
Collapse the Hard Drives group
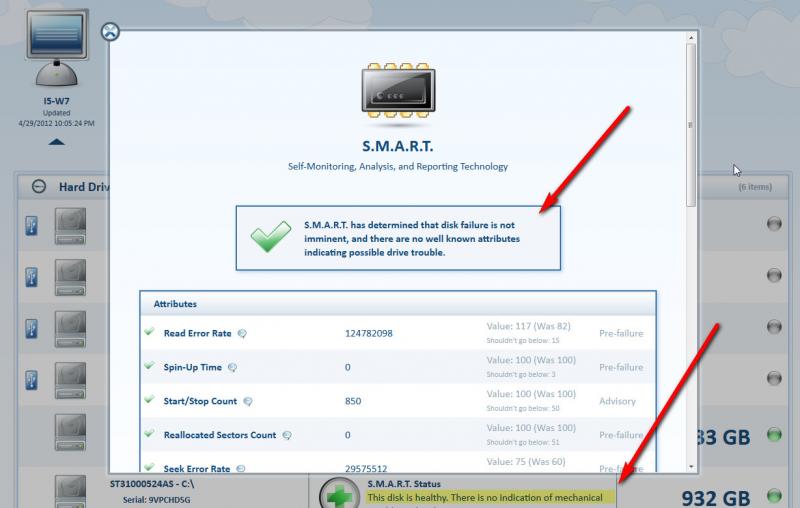click(39, 186)
